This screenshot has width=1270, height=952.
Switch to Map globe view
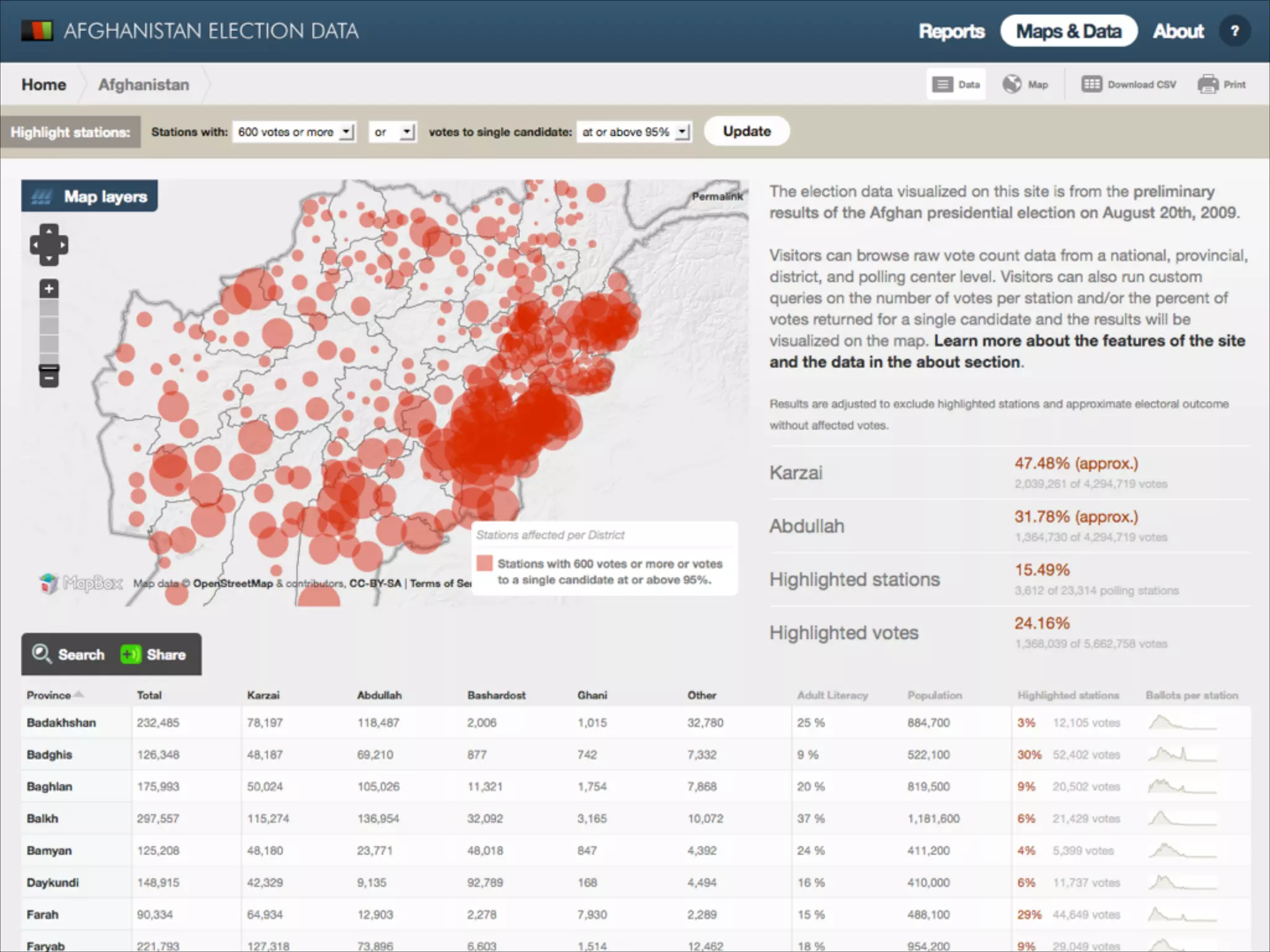(x=1012, y=84)
